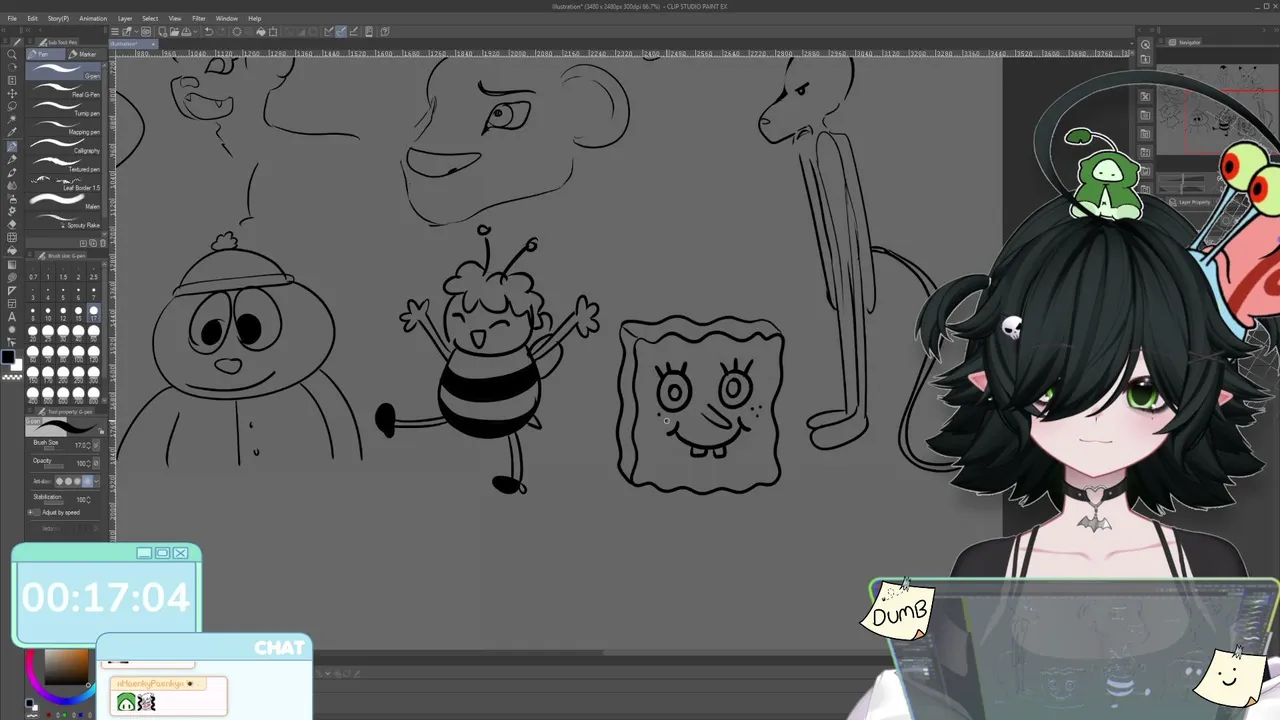Toggle Snap to Grid in command bar

(352, 31)
